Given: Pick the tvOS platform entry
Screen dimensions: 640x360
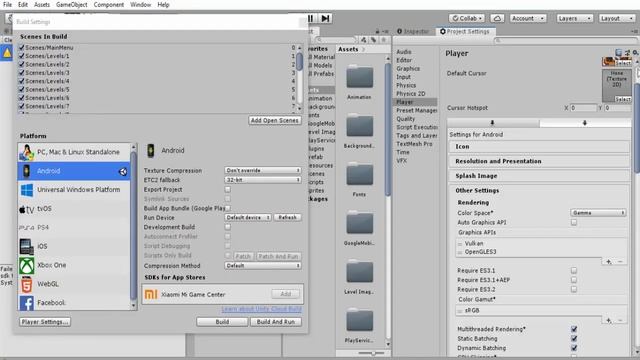Looking at the screenshot, I should point(73,209).
